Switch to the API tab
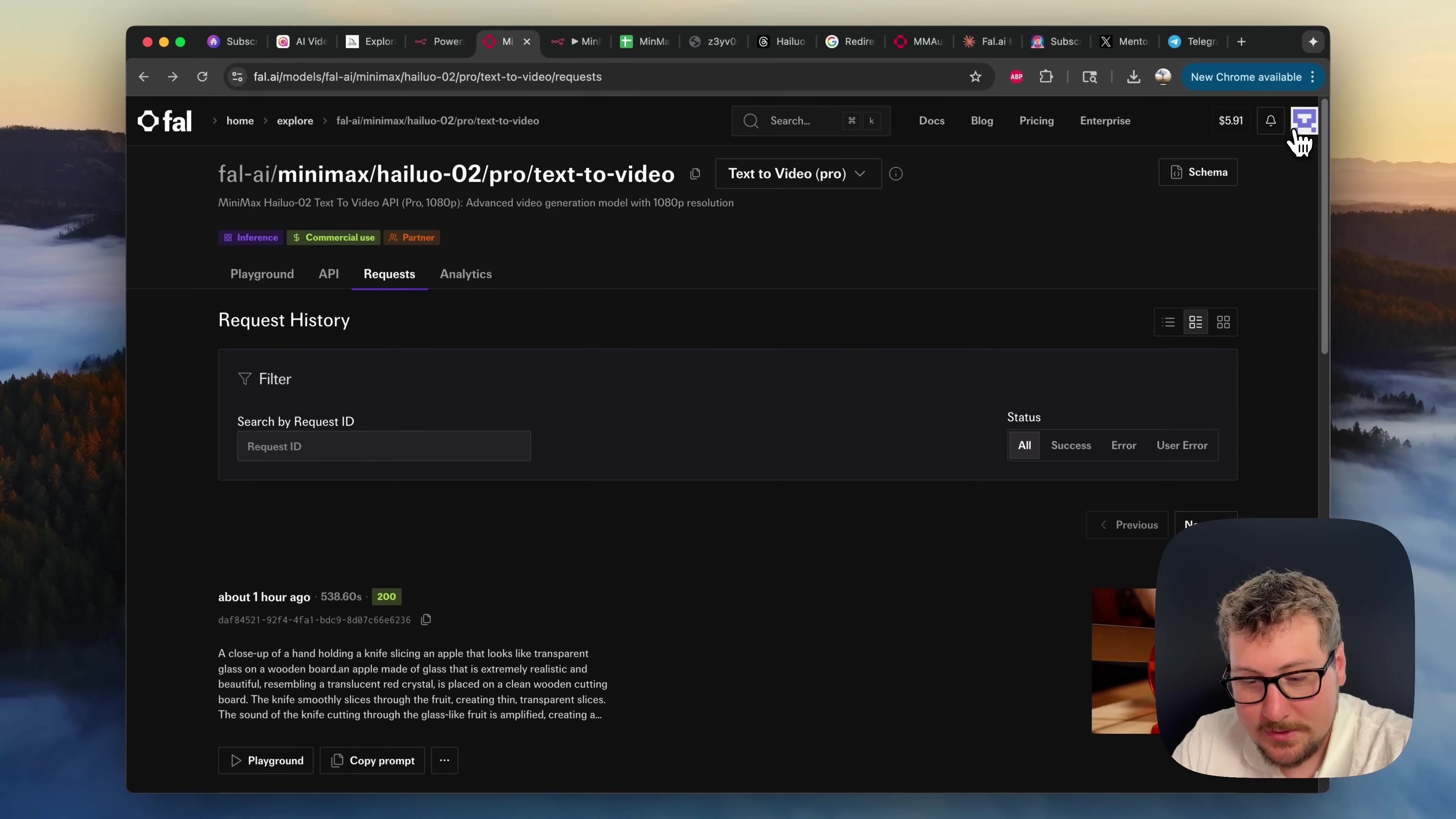The height and width of the screenshot is (819, 1456). (329, 274)
